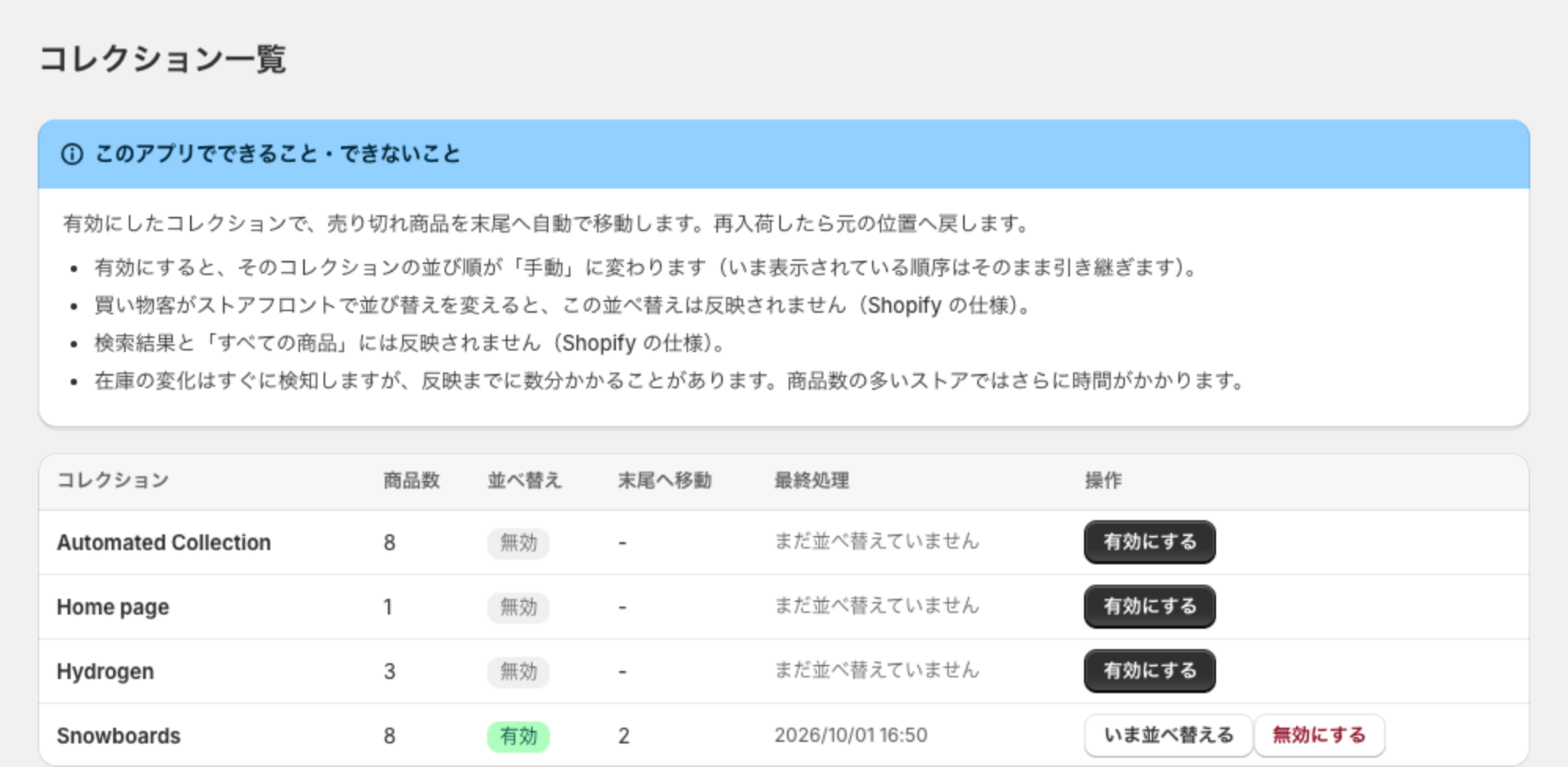The height and width of the screenshot is (767, 1568).
Task: Click the コレクション column header
Action: tap(112, 480)
